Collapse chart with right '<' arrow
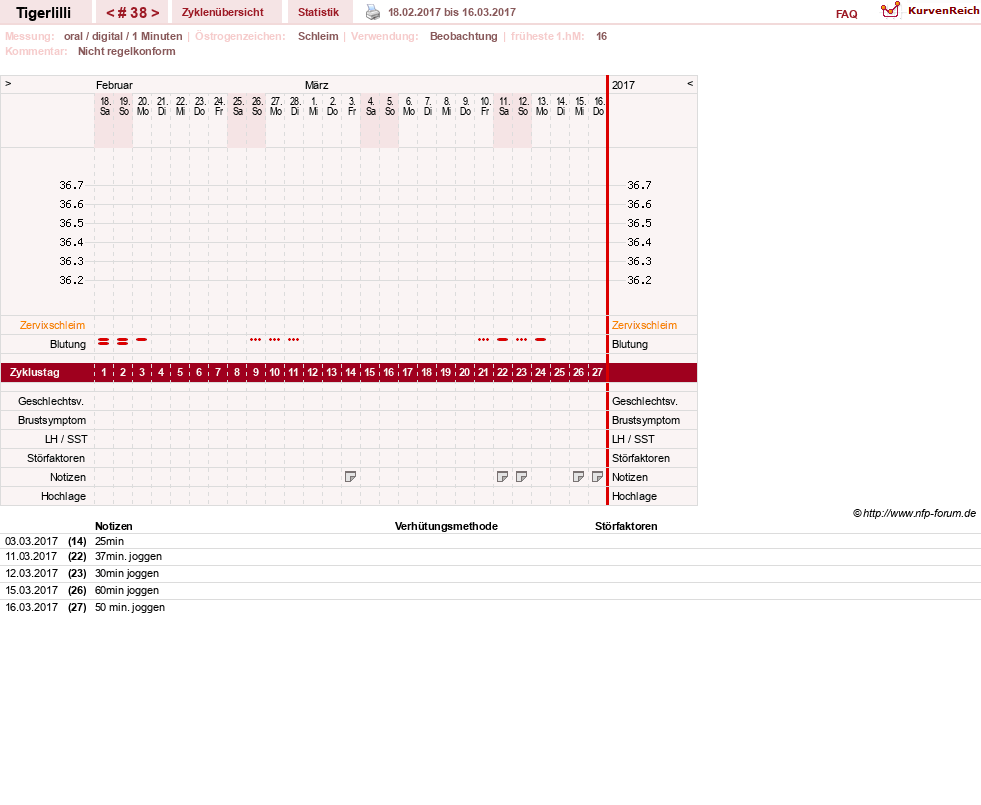 coord(690,83)
